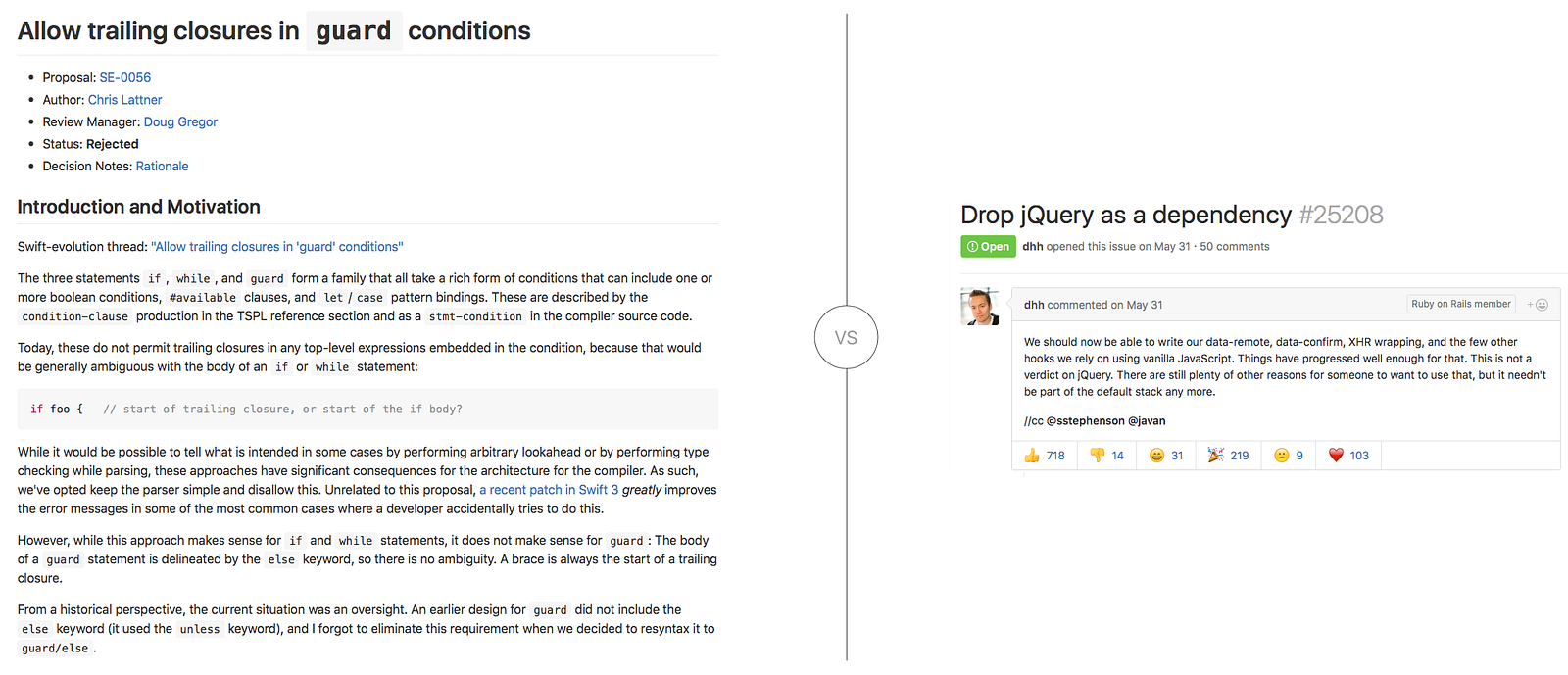This screenshot has width=1568, height=675.
Task: Open review manager Doug Gregor's link
Action: pyautogui.click(x=180, y=121)
